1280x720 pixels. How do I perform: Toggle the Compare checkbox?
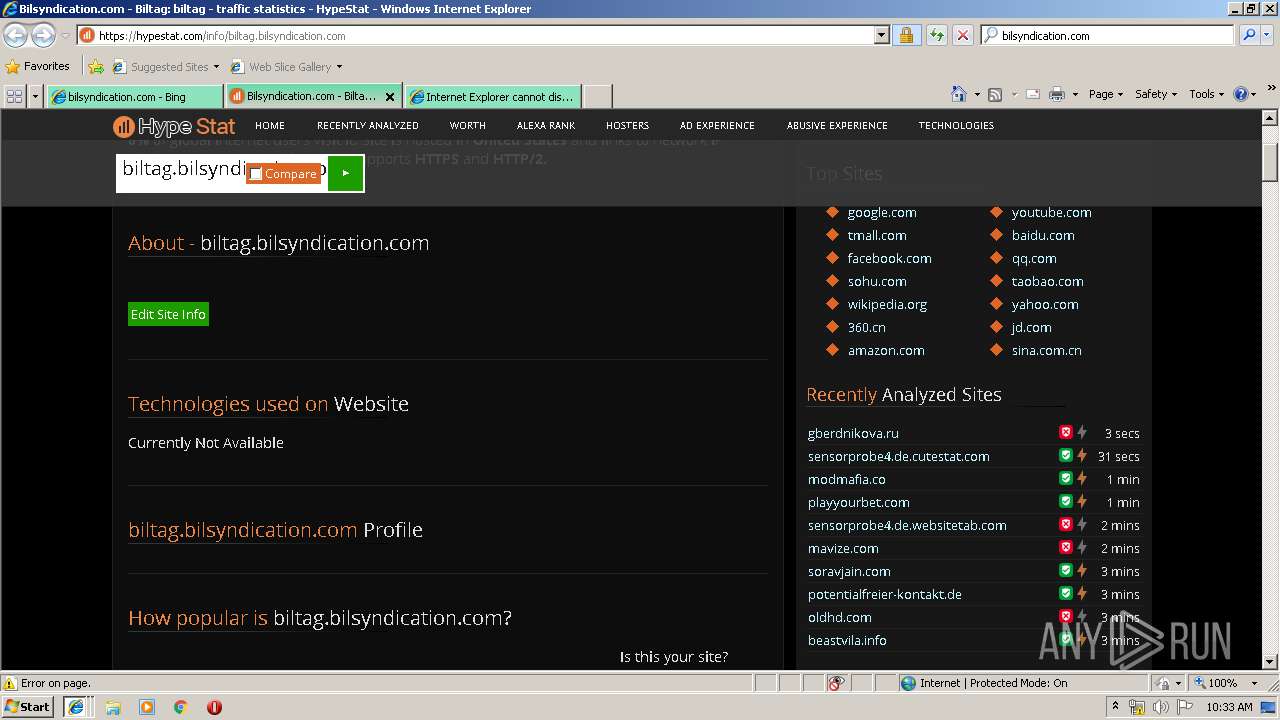(x=256, y=174)
